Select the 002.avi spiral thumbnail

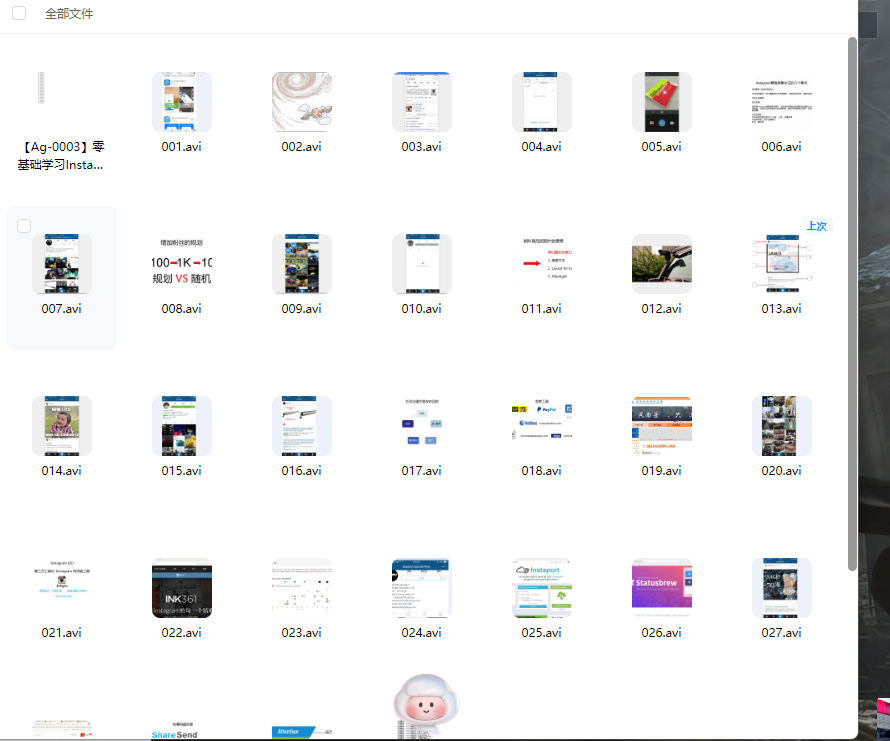coord(301,102)
